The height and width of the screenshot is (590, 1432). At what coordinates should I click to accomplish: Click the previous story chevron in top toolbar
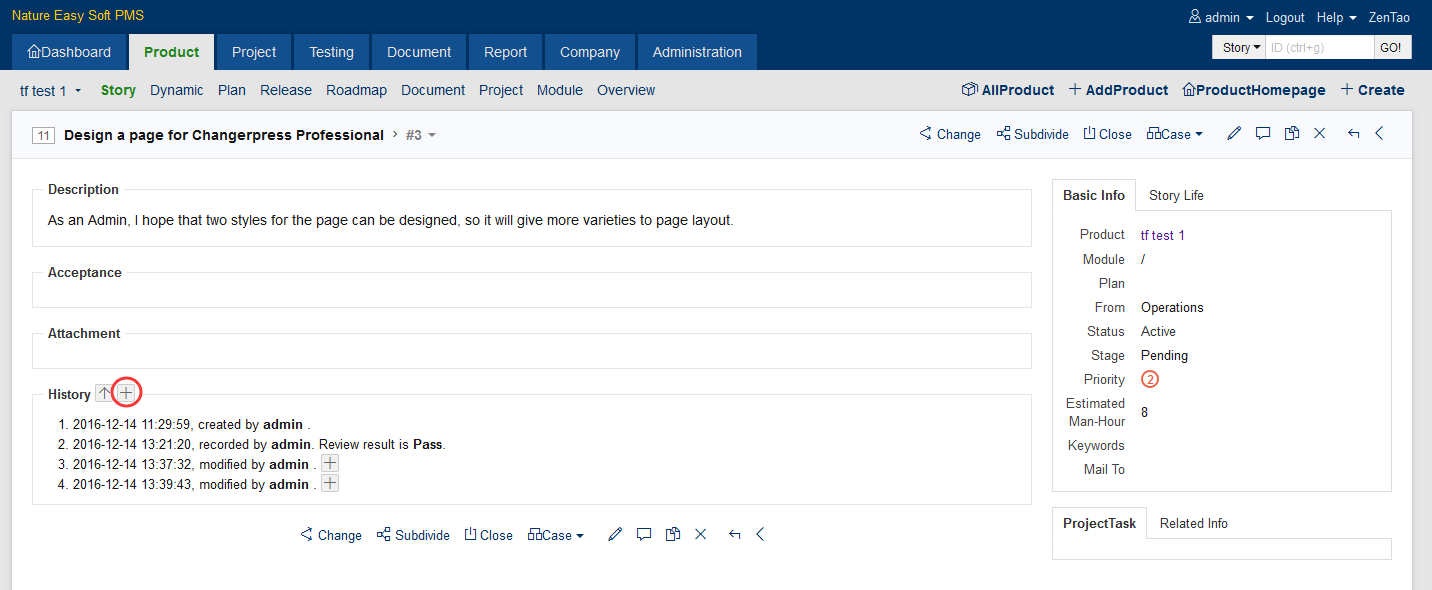[x=1380, y=134]
